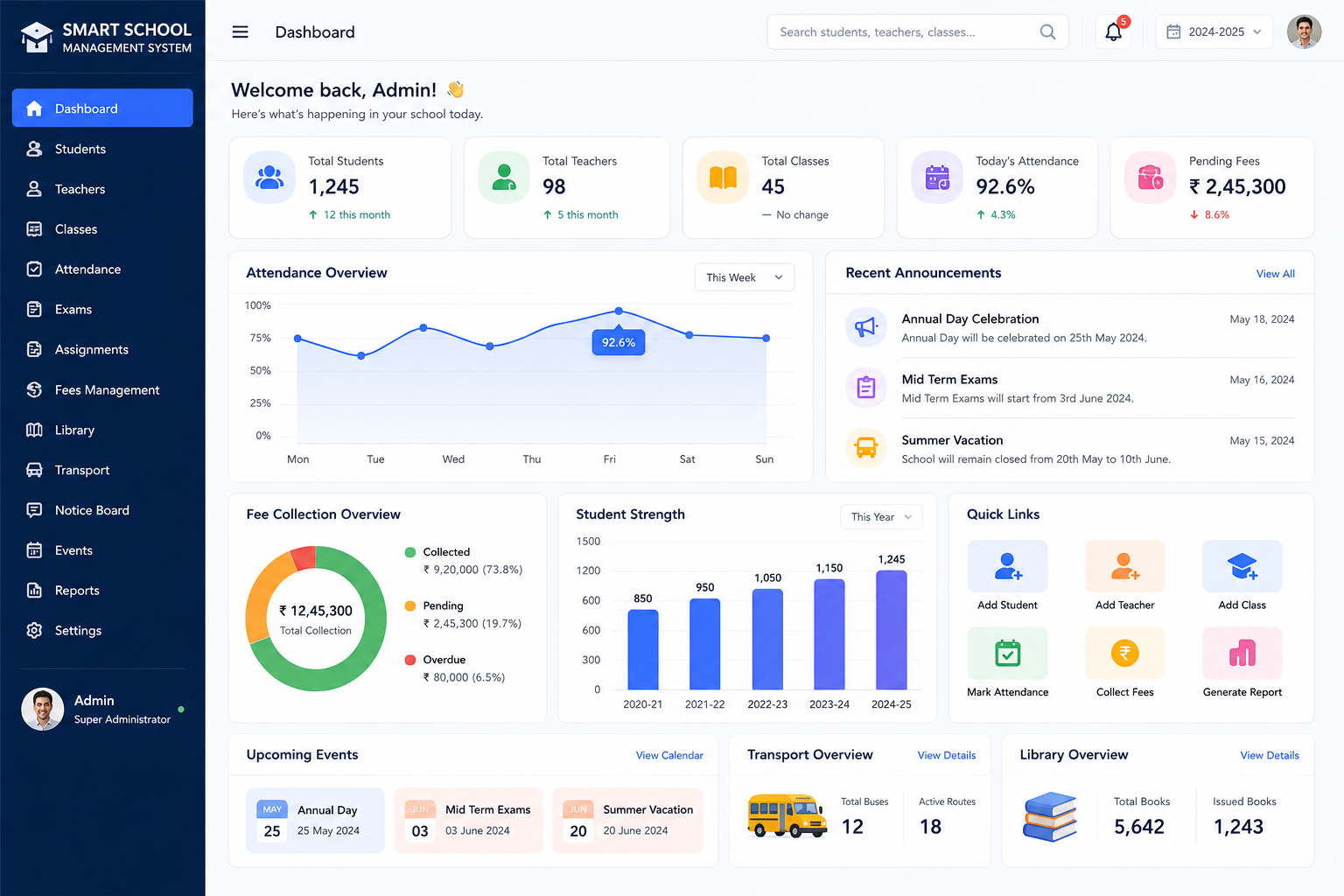This screenshot has height=896, width=1344.
Task: Navigate to Reports in the sidebar
Action: [102, 591]
